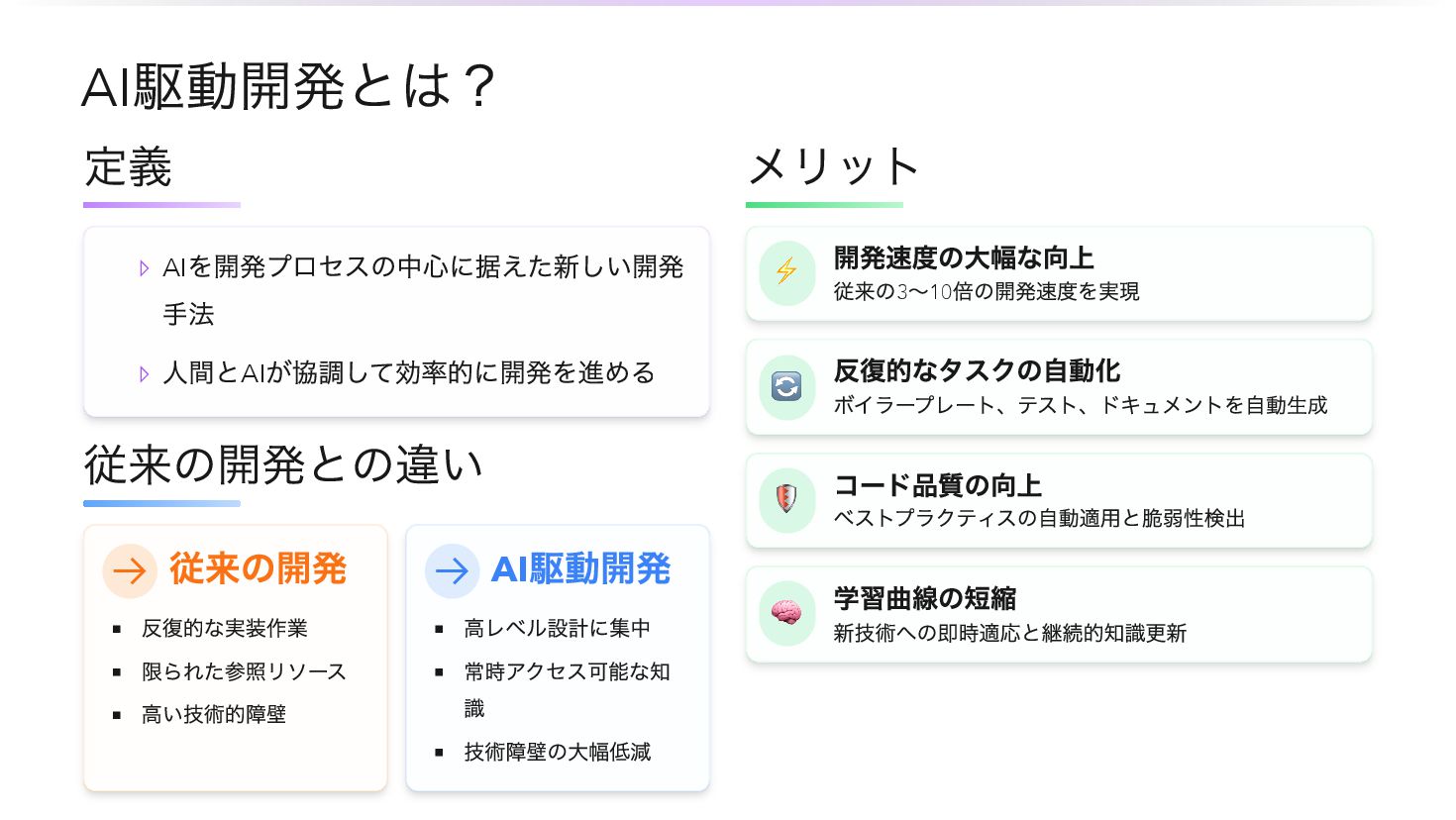This screenshot has width=1456, height=820.
Task: Click the blue AI駆動開発 card title
Action: point(580,569)
